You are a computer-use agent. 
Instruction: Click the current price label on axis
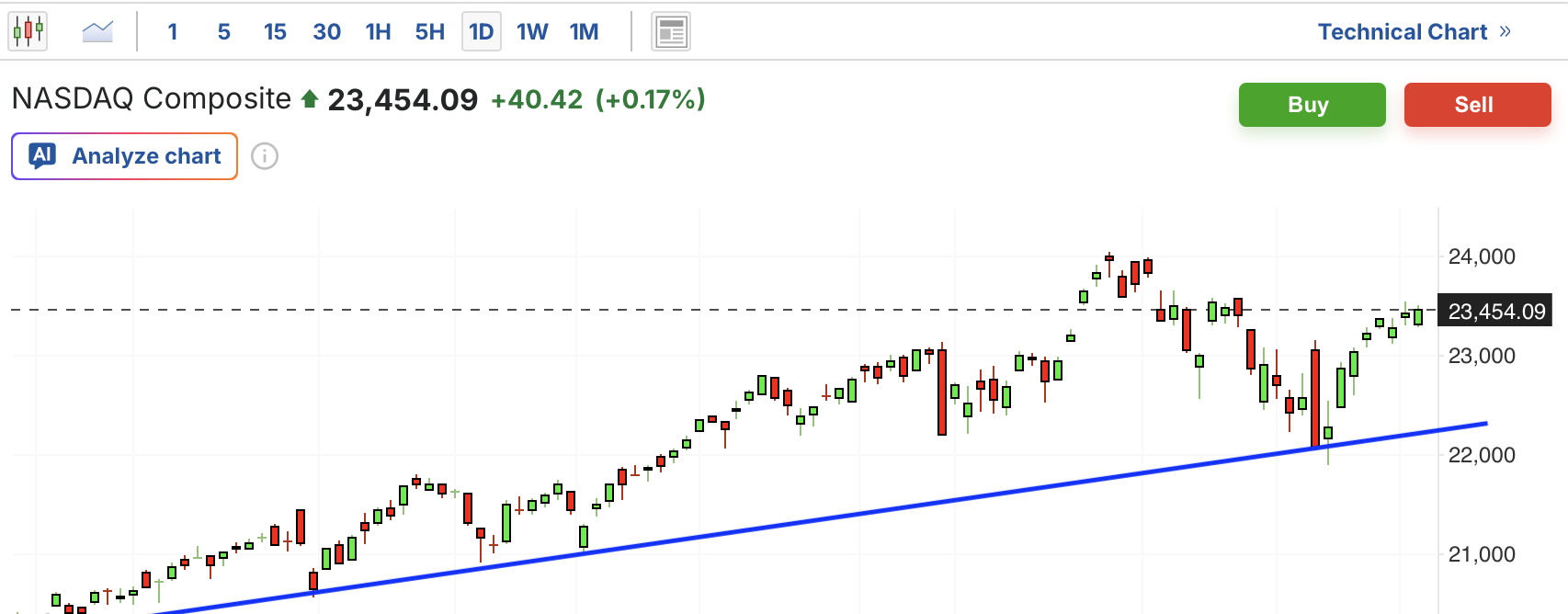(1495, 311)
